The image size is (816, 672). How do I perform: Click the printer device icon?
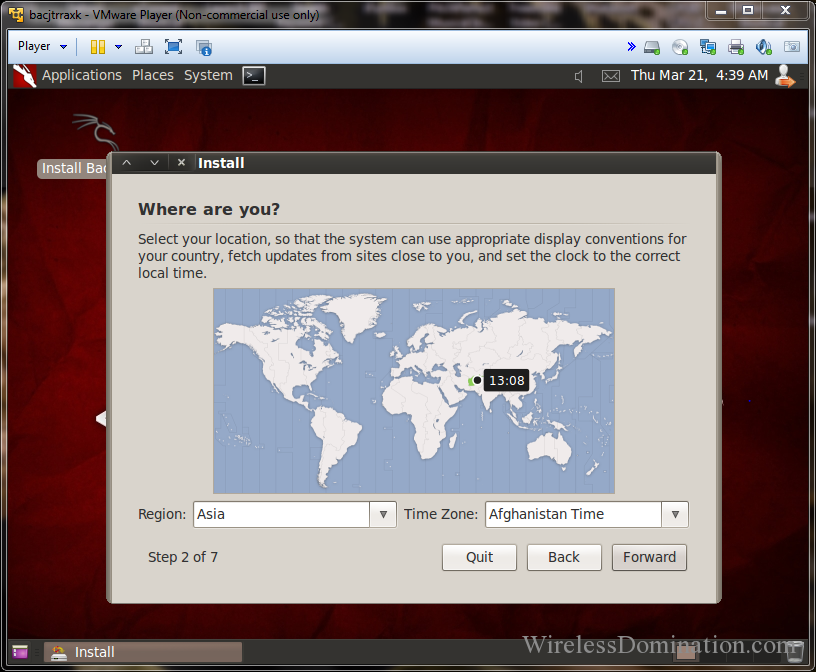(x=736, y=47)
